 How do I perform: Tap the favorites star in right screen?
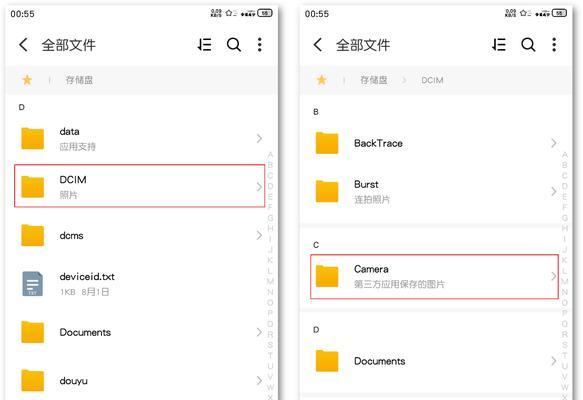[322, 80]
